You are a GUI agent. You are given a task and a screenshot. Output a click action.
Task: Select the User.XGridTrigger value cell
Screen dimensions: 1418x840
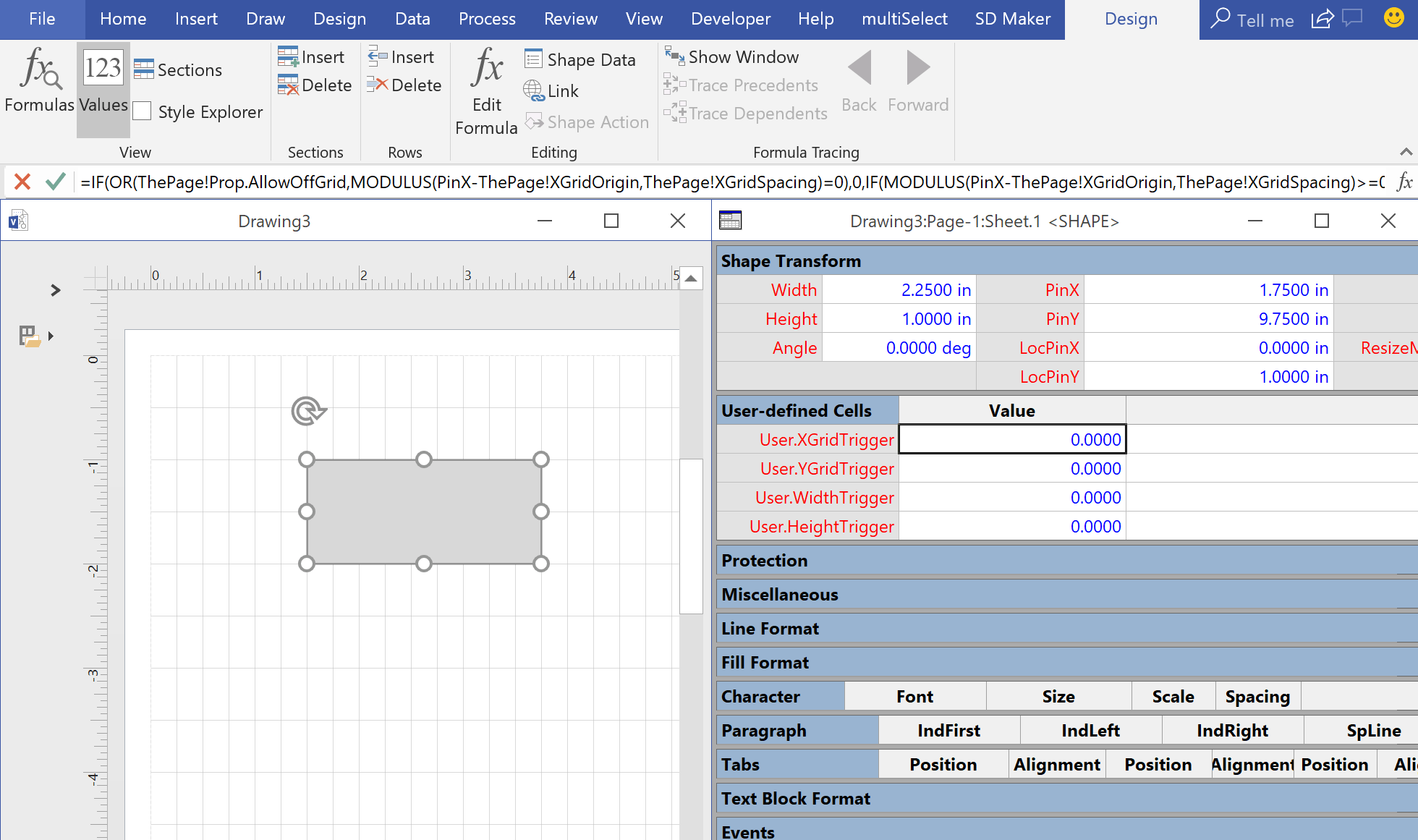tap(1011, 439)
